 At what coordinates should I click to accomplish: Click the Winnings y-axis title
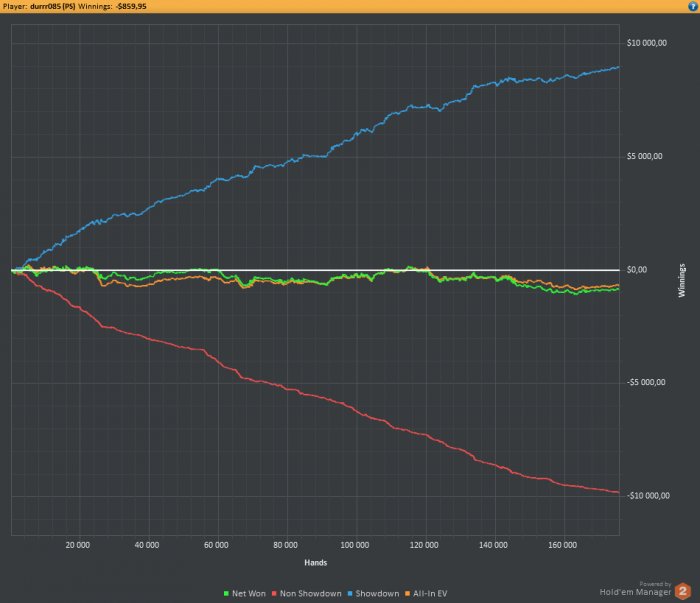click(682, 280)
